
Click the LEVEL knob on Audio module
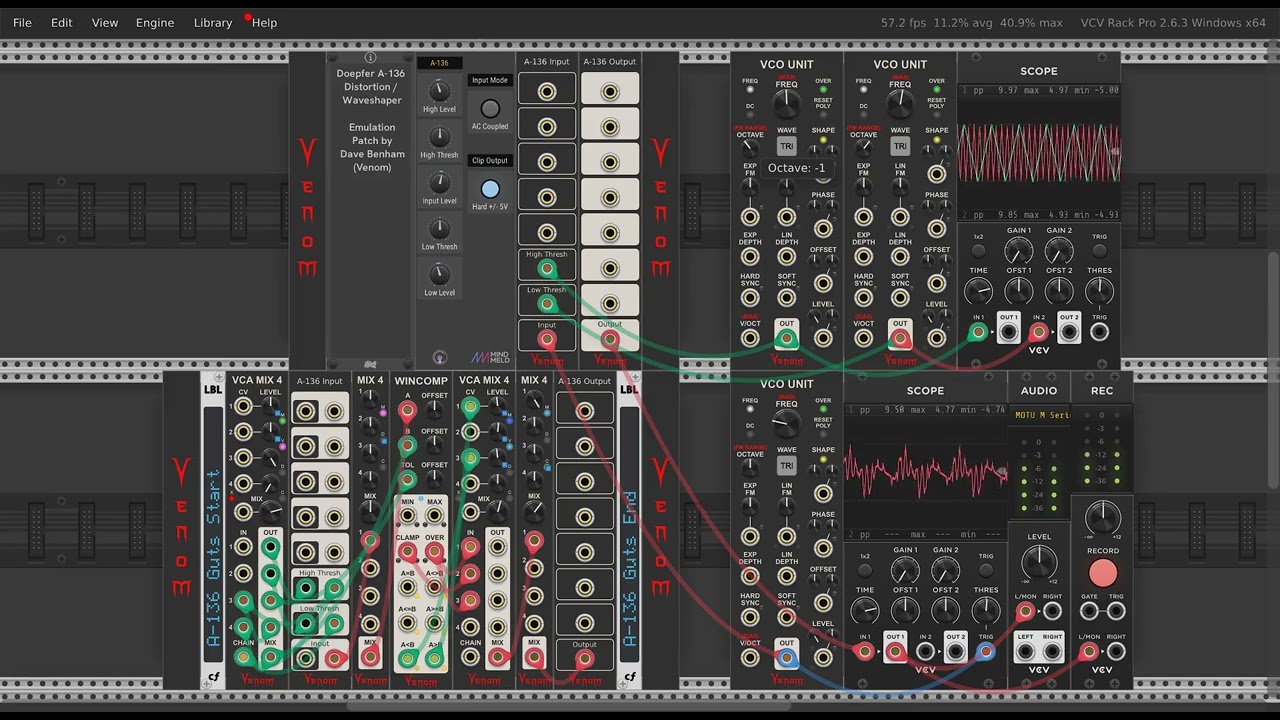[x=1040, y=563]
